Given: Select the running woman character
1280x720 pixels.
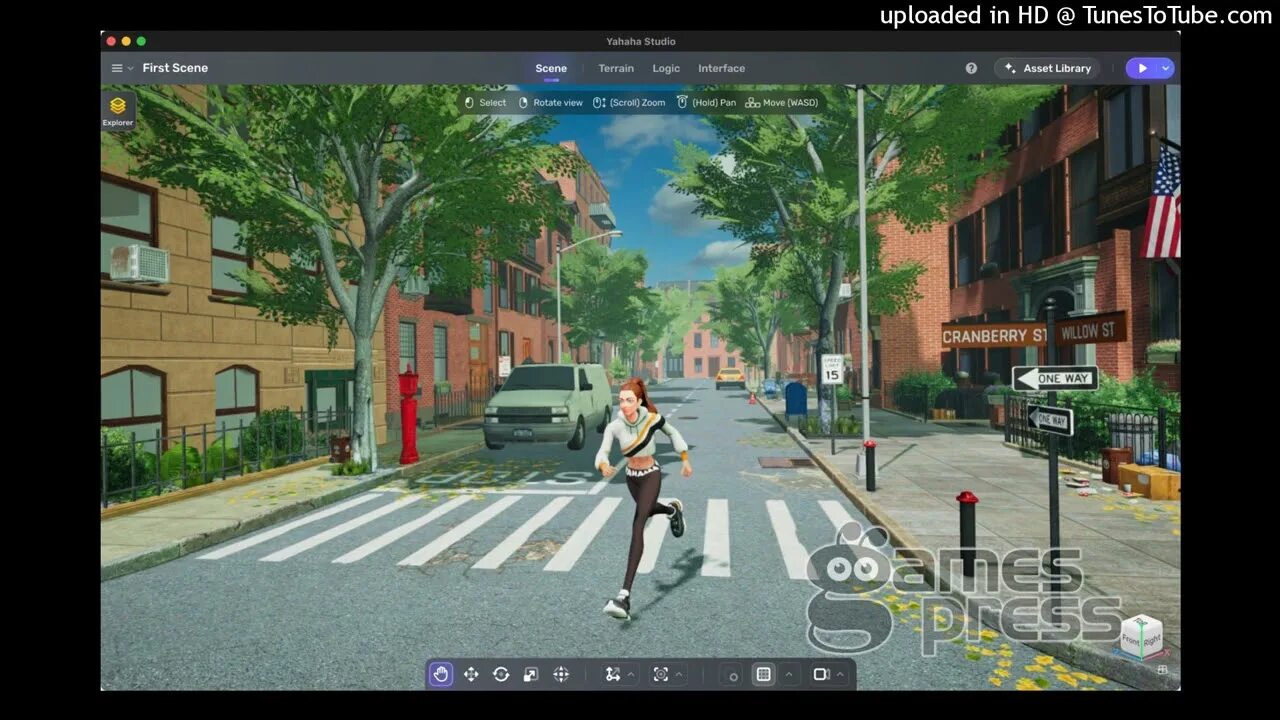Looking at the screenshot, I should (640, 498).
